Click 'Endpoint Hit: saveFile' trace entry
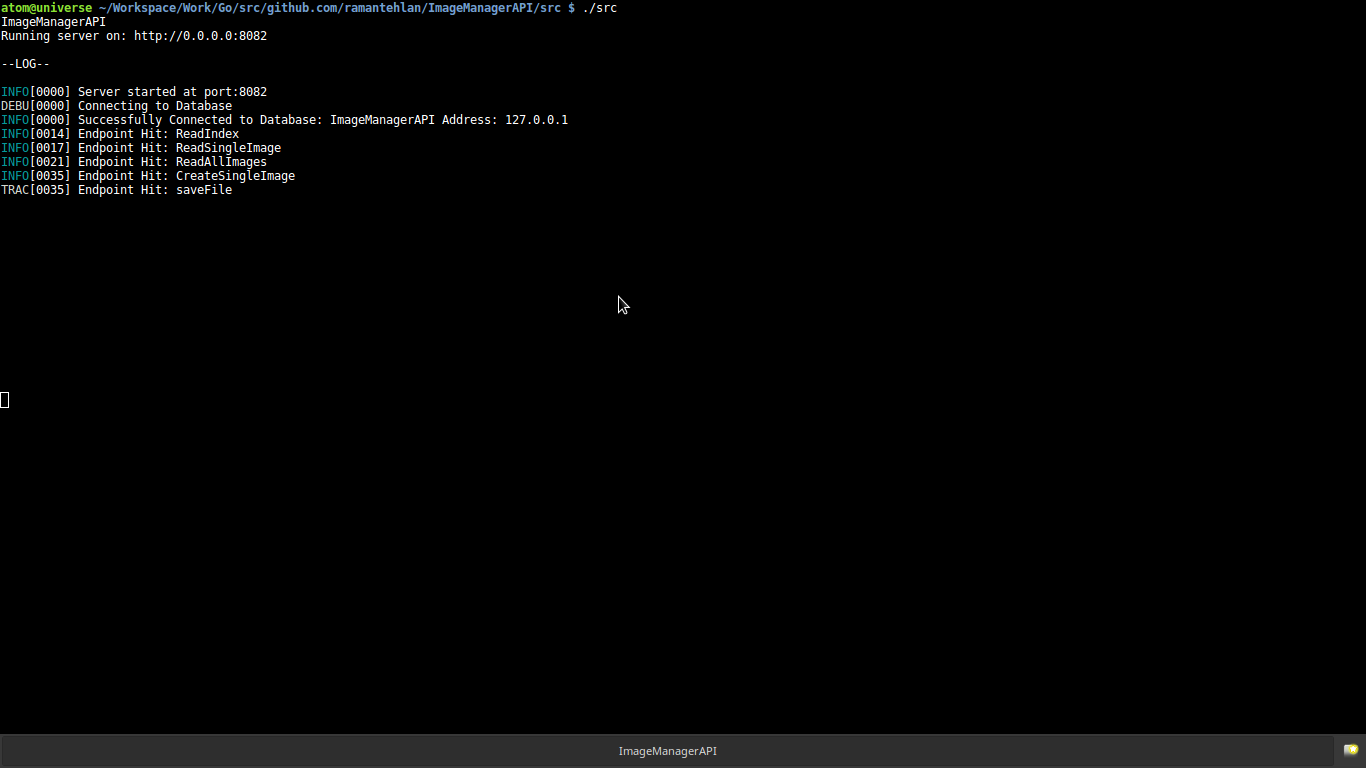1366x768 pixels. (116, 190)
